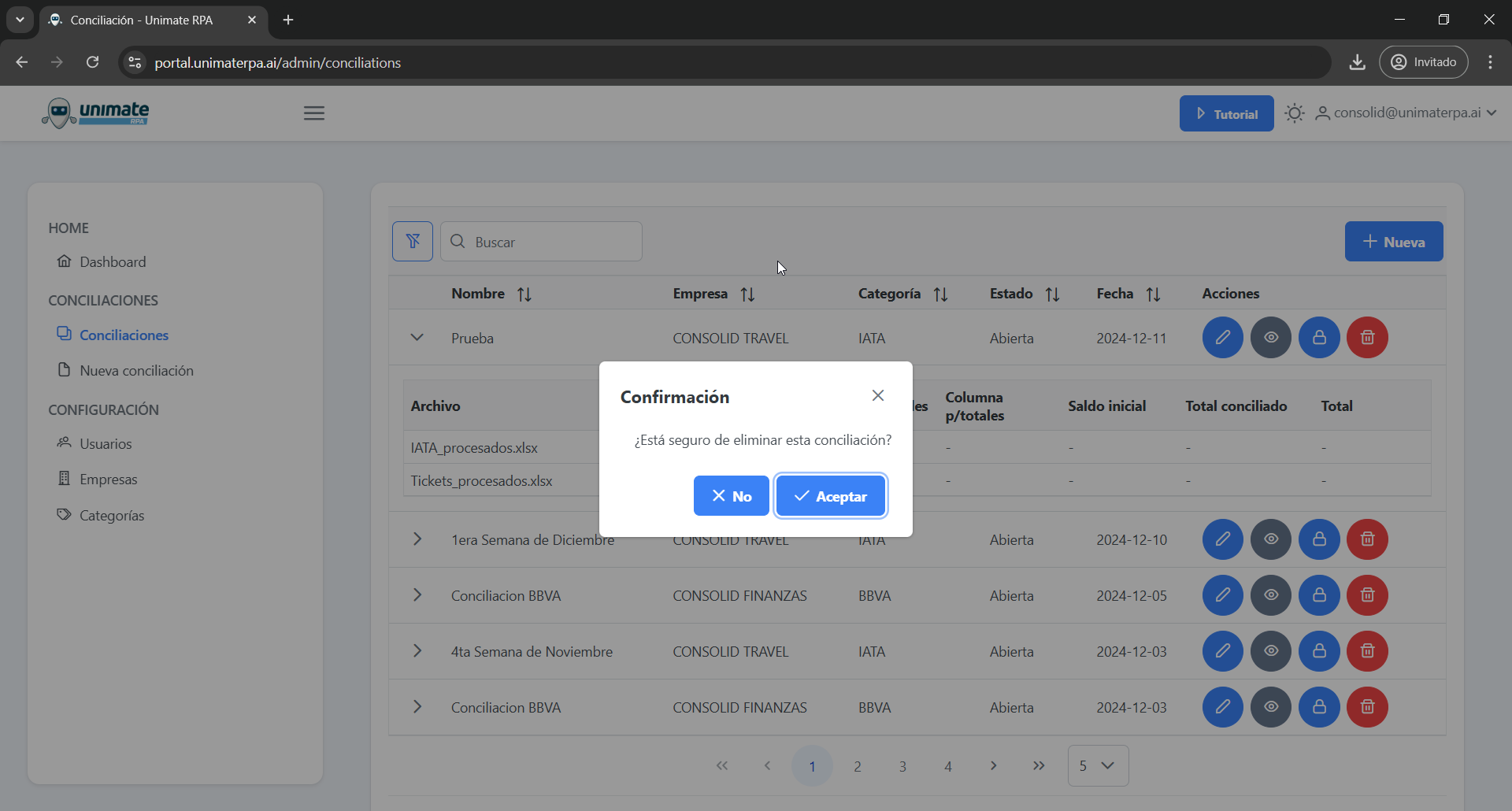1512x811 pixels.
Task: Edit the Conciliacion BBVA dated 2024-12-05
Action: pyautogui.click(x=1222, y=595)
